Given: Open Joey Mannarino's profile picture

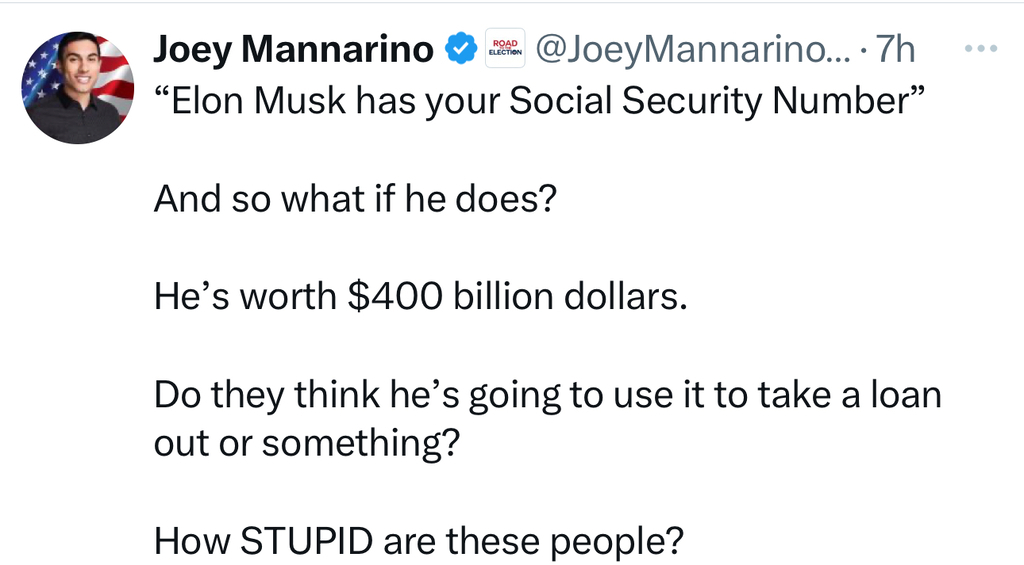Looking at the screenshot, I should click(x=78, y=88).
